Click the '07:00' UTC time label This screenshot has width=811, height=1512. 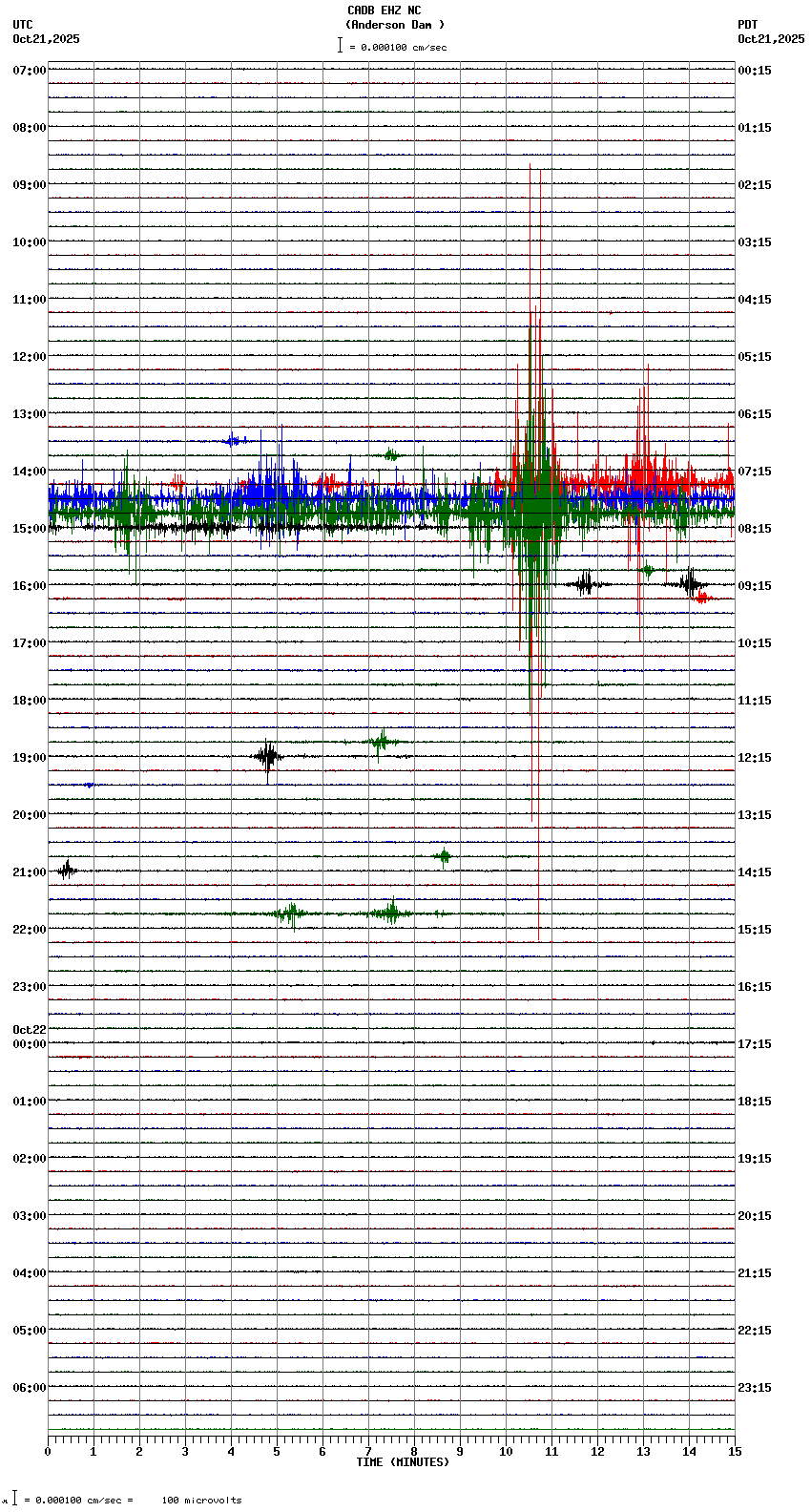30,71
